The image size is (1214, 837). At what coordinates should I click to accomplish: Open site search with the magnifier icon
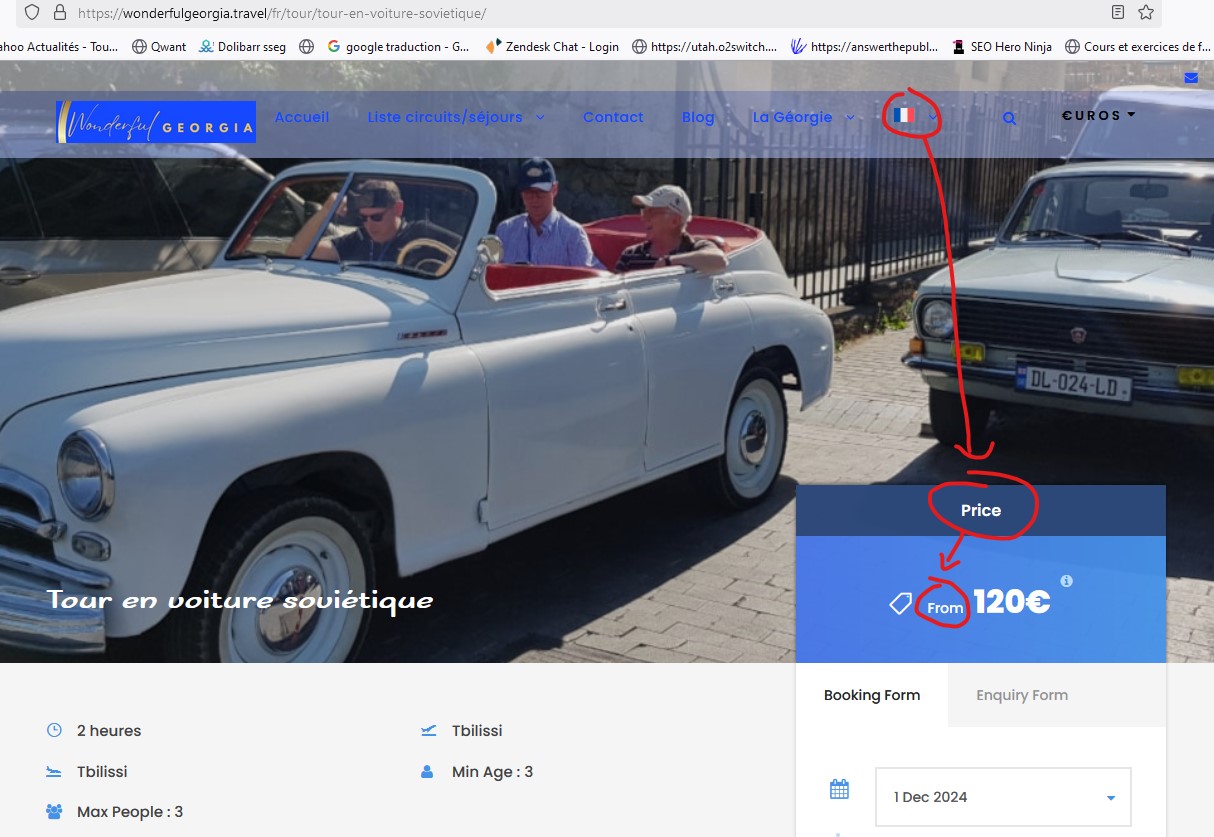(1009, 118)
